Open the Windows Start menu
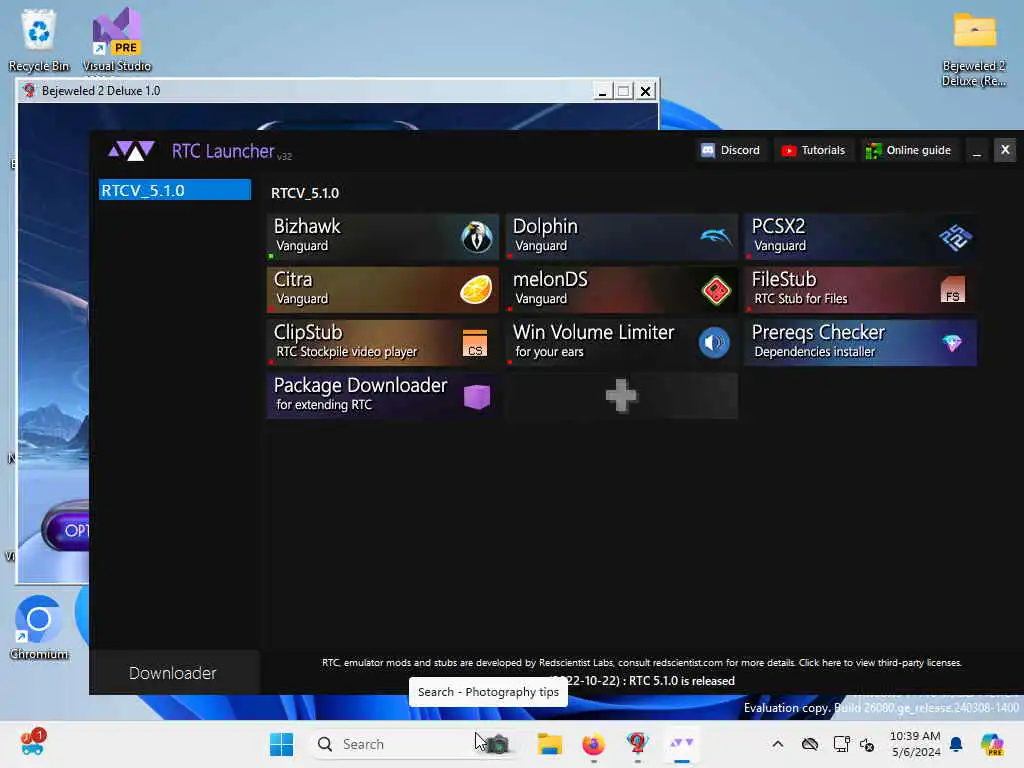Screen dimensions: 1024x768 (x=281, y=744)
